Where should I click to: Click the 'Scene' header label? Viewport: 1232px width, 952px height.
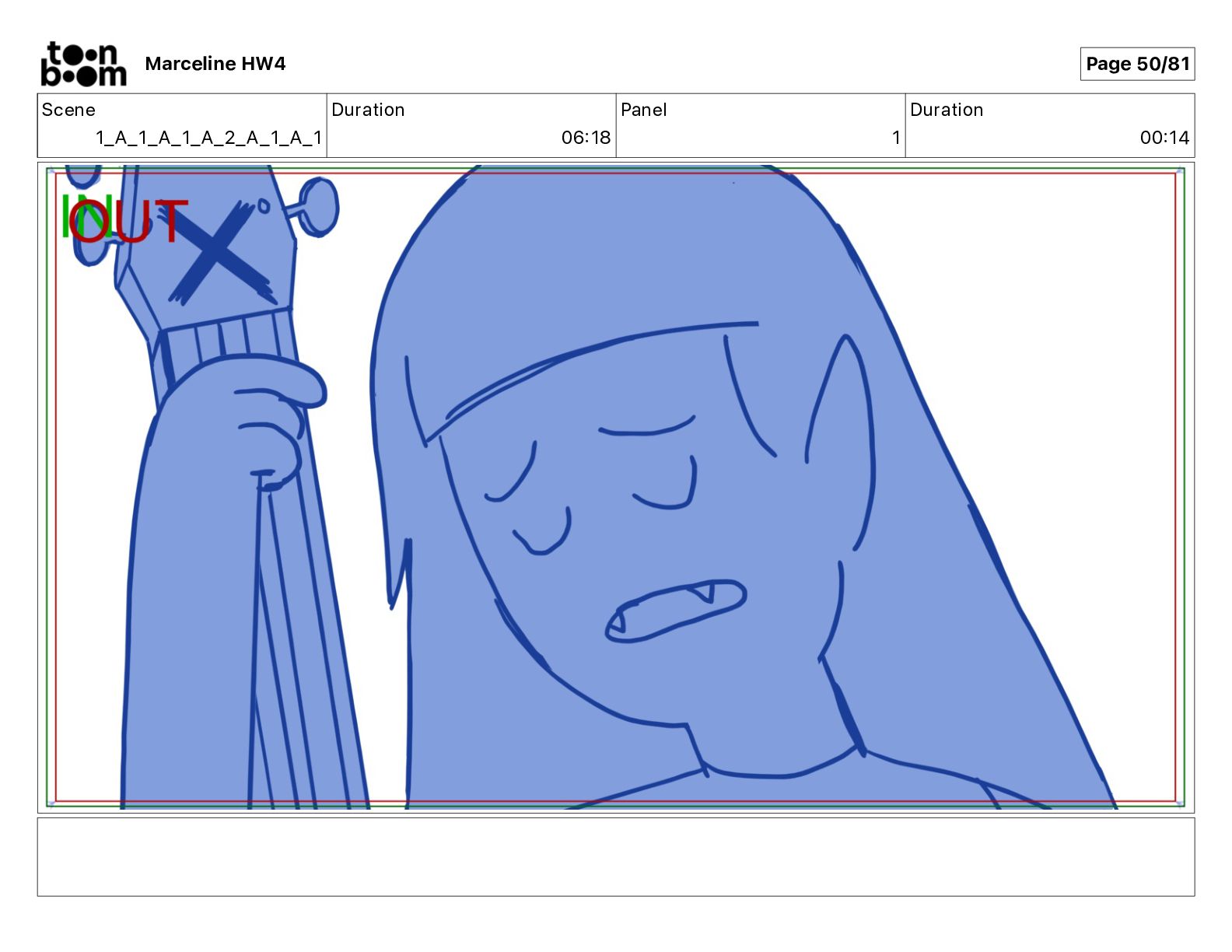point(68,110)
